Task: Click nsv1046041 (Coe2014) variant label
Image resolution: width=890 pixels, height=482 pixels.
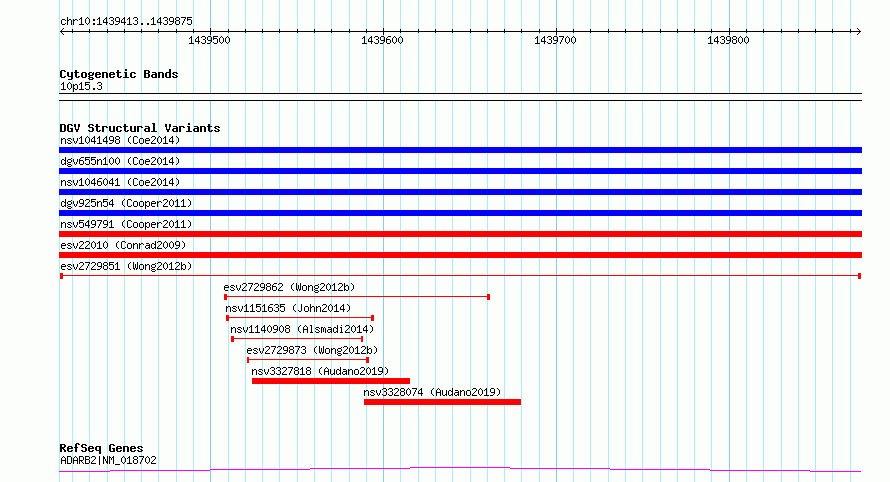Action: [120, 182]
